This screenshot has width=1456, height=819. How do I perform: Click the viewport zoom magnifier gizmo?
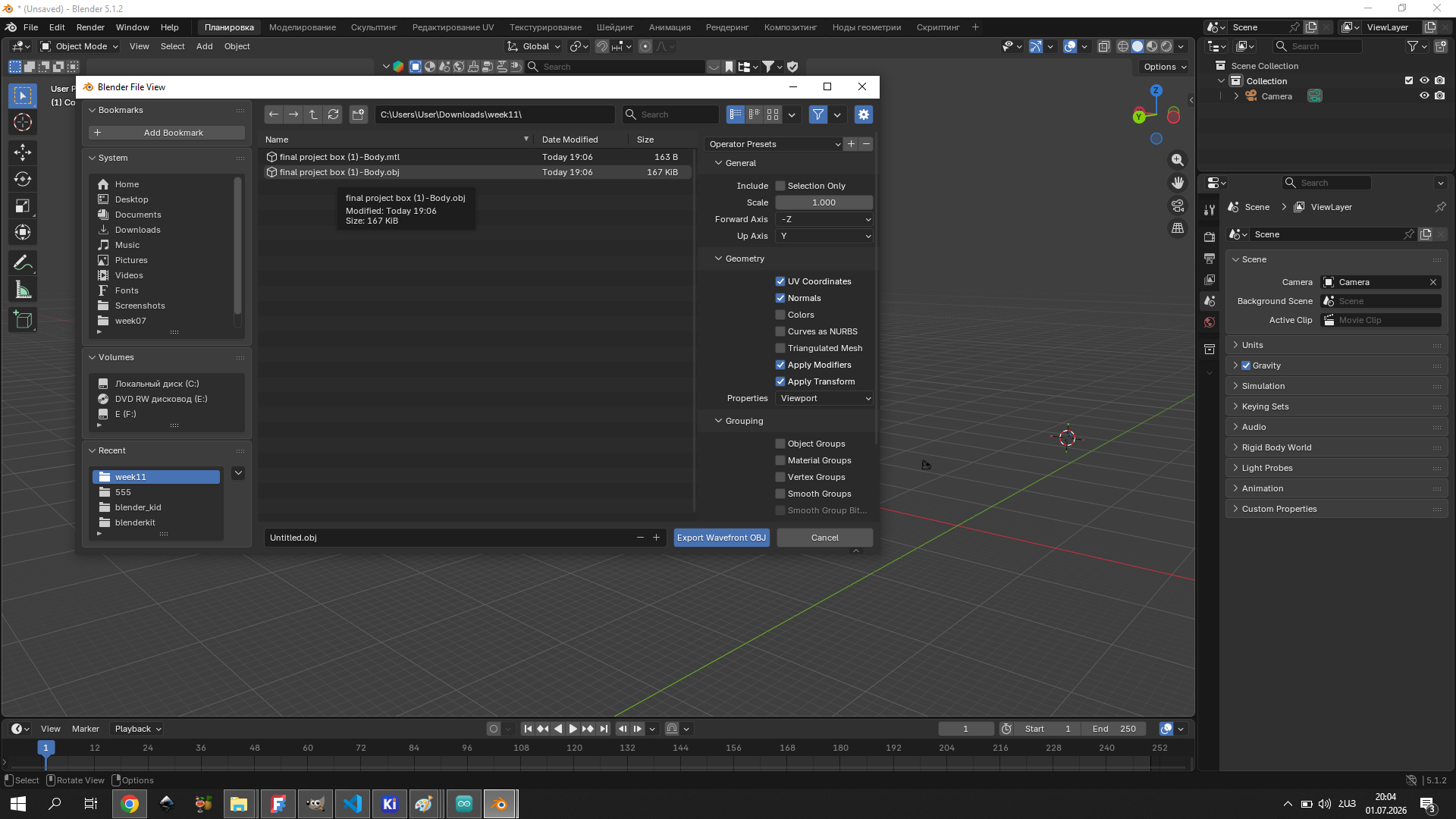point(1178,160)
